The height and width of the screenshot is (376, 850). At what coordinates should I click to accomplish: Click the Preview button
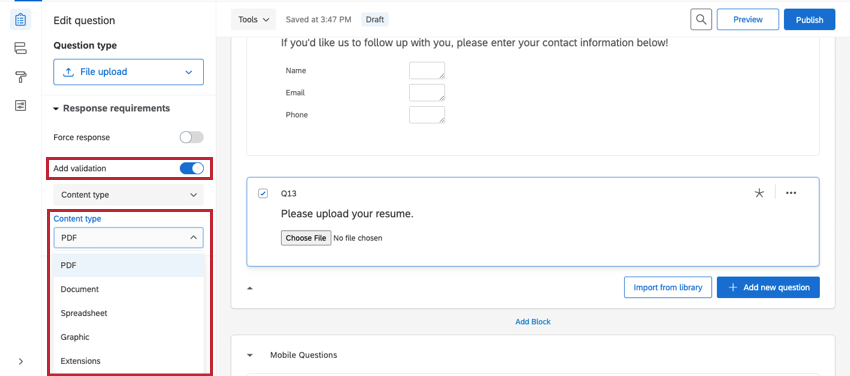click(x=748, y=20)
